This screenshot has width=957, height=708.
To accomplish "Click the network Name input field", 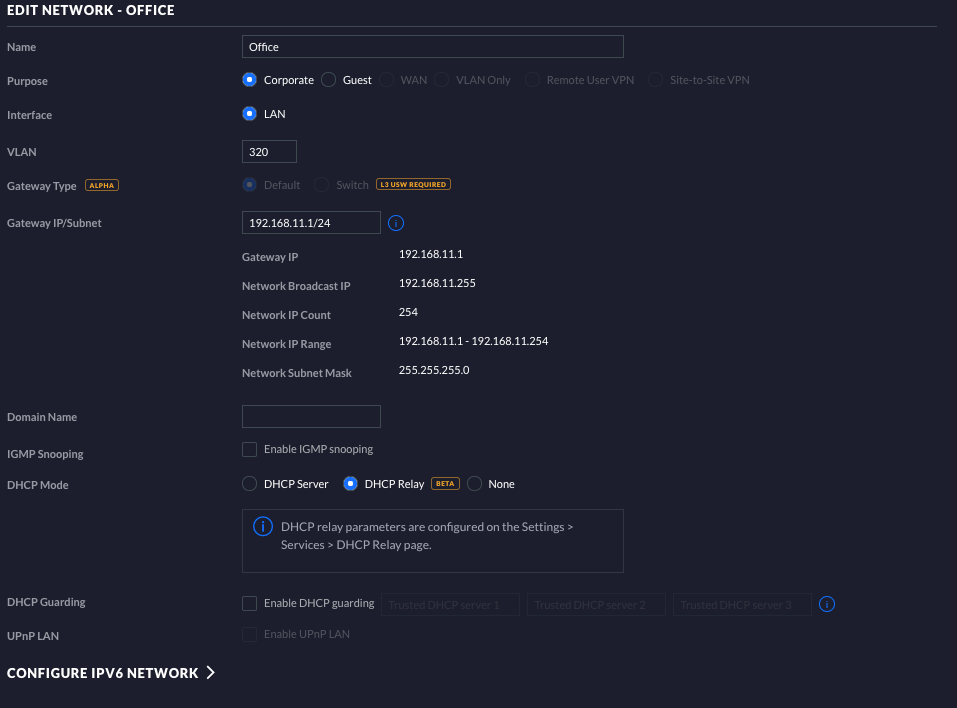I will [433, 47].
